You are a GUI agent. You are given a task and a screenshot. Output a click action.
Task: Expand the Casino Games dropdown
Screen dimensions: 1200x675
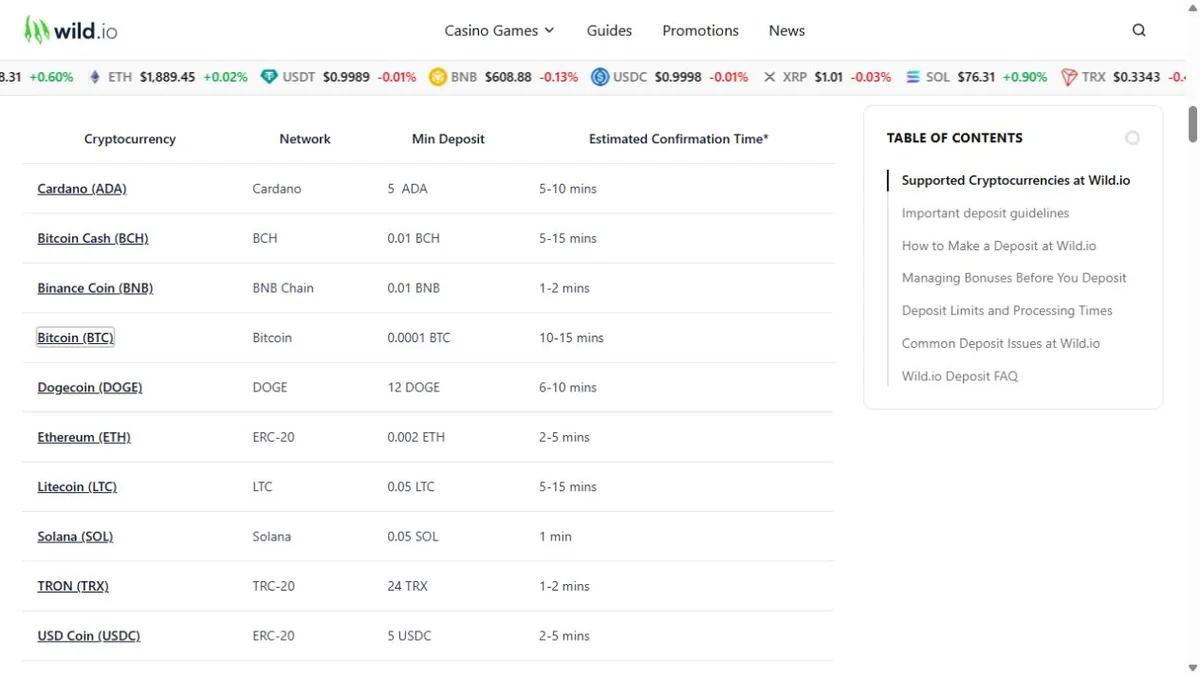pyautogui.click(x=499, y=31)
